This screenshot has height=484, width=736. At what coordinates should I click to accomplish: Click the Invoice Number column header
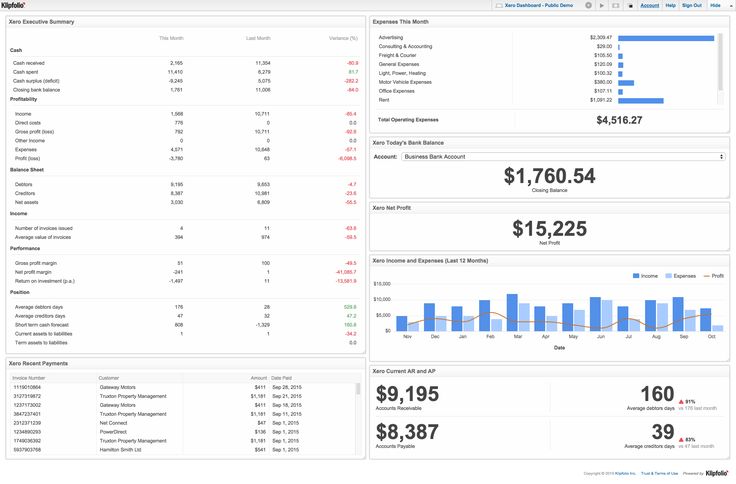click(x=29, y=378)
